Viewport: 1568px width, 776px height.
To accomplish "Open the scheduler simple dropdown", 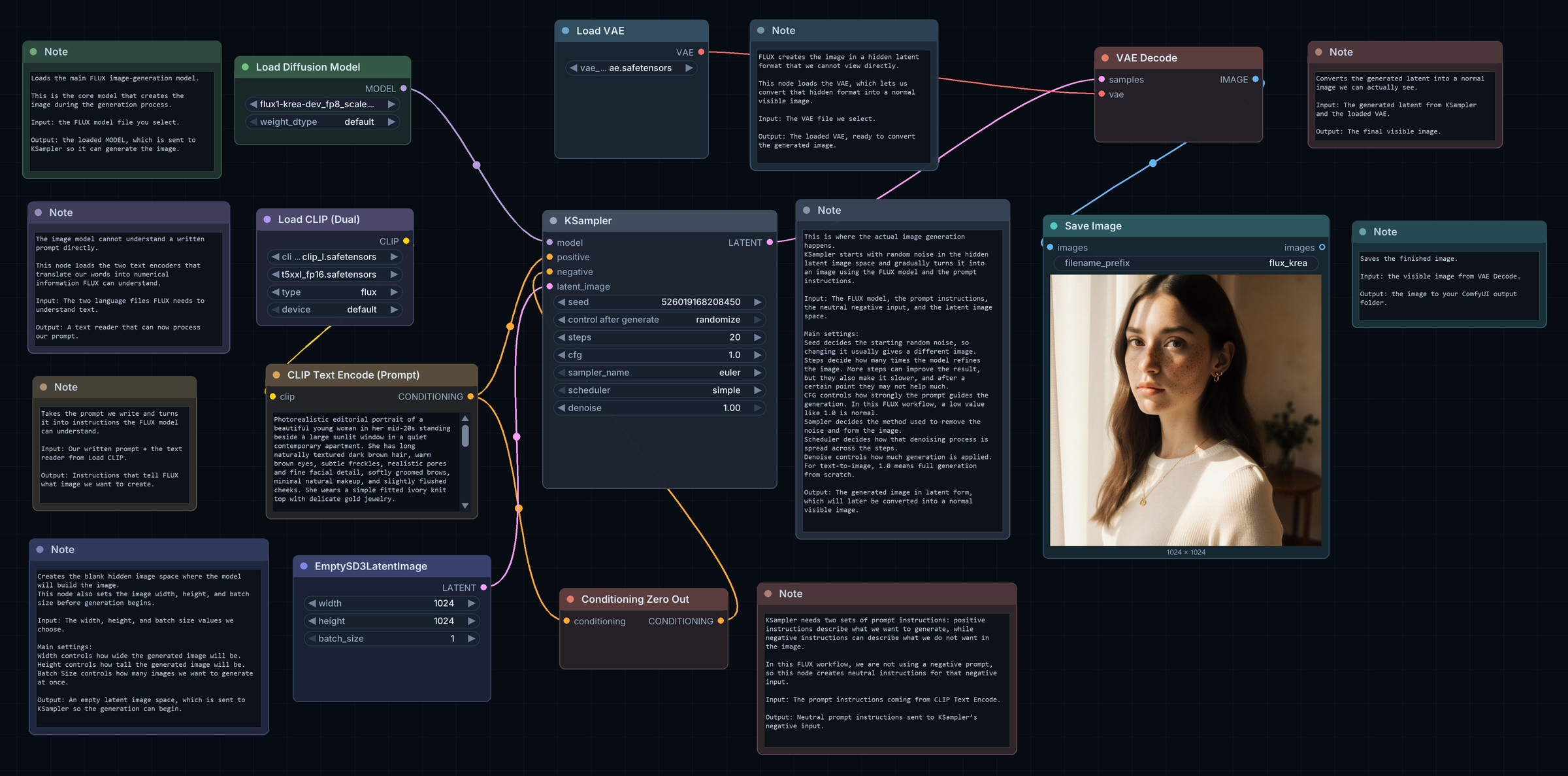I will point(660,390).
